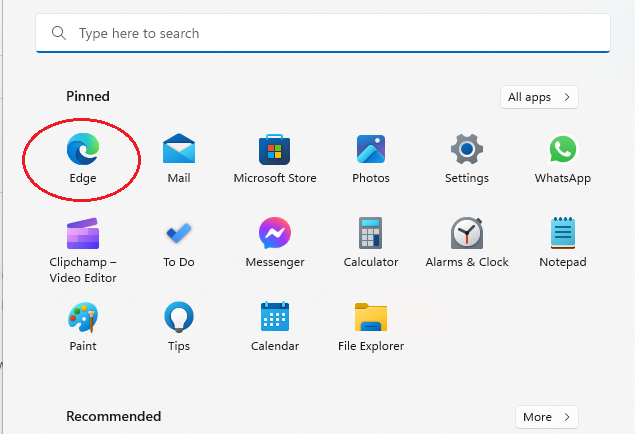Open the Settings gear icon

(x=467, y=151)
